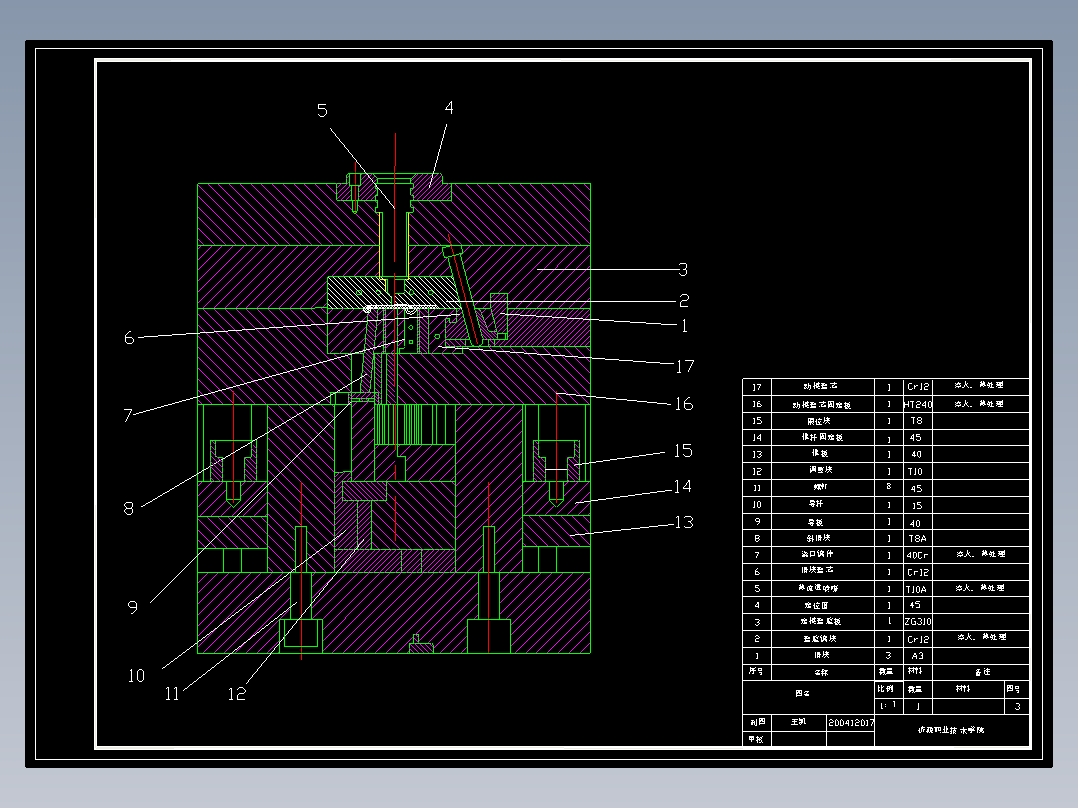Screen dimensions: 1078x808
Task: Click callout number 1 right of the drawing
Action: point(684,326)
